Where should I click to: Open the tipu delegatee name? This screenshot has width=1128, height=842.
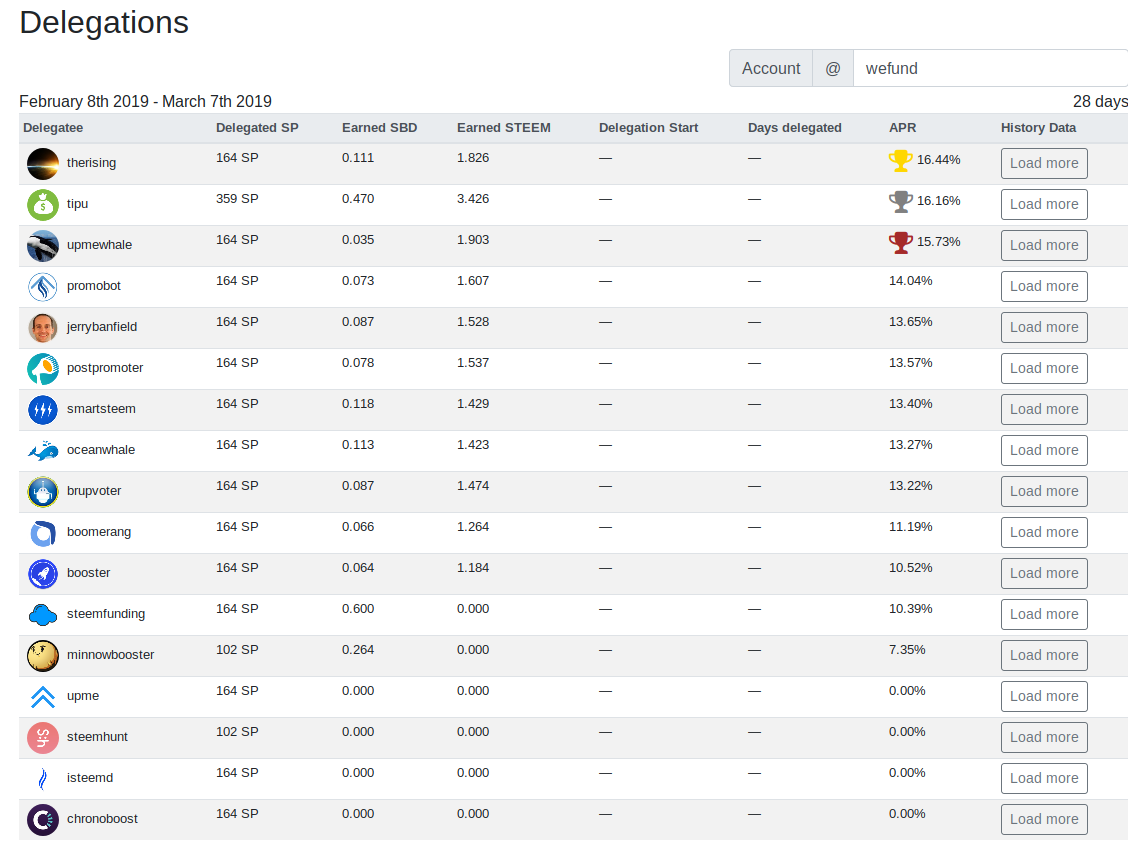point(77,204)
